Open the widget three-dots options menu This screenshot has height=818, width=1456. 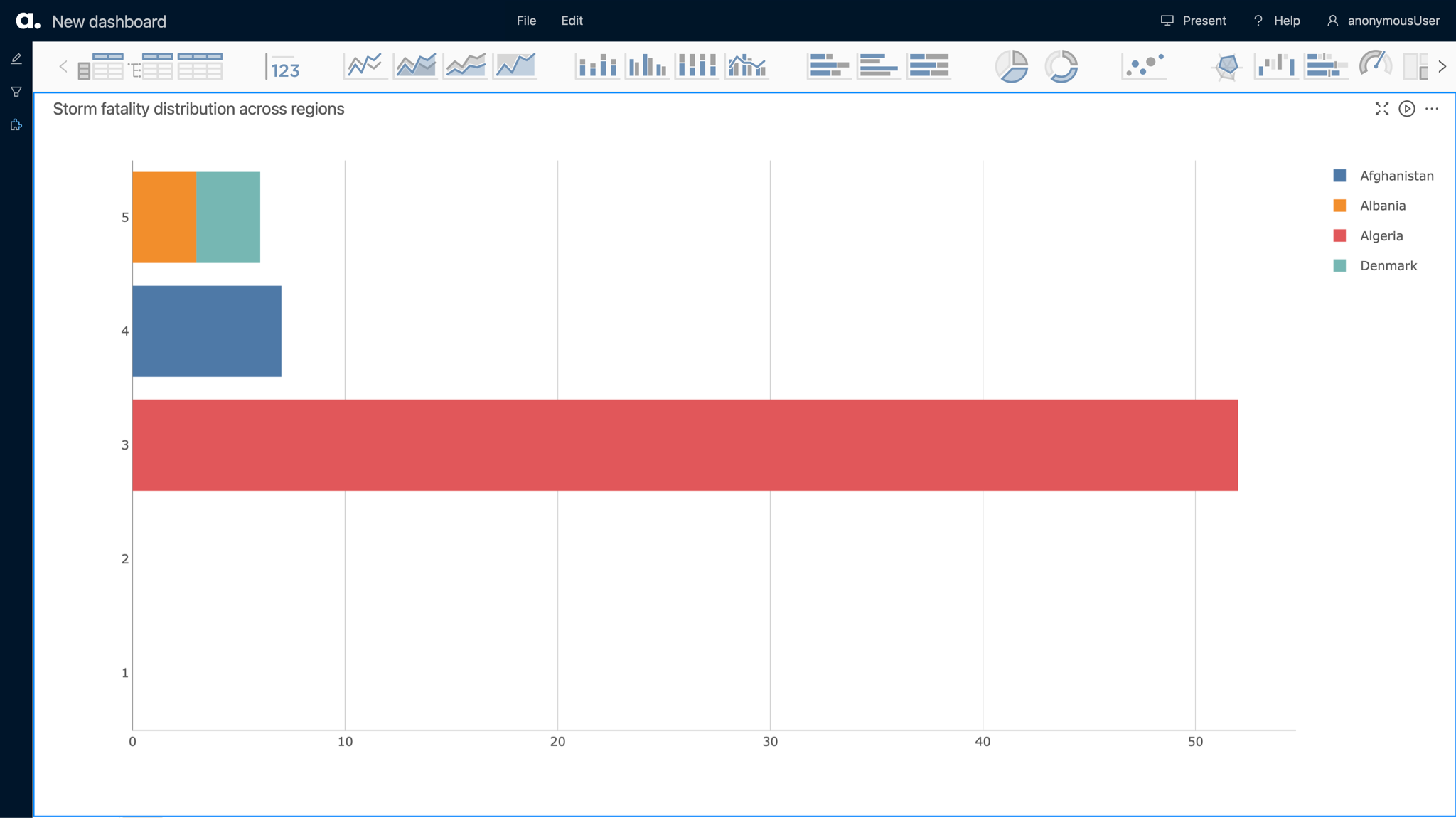(x=1432, y=109)
